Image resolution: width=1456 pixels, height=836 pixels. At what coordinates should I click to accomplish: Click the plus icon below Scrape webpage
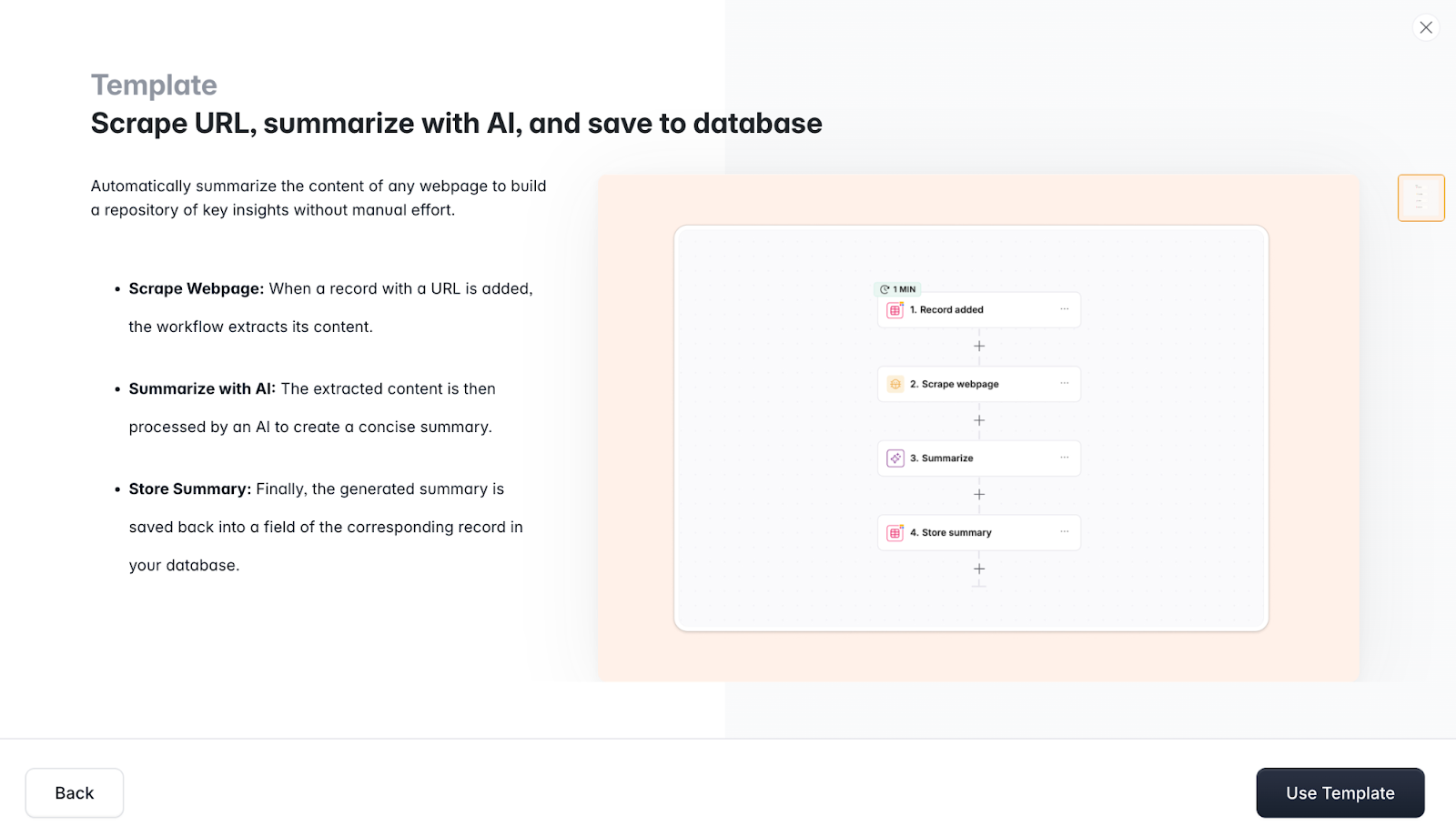tap(979, 420)
